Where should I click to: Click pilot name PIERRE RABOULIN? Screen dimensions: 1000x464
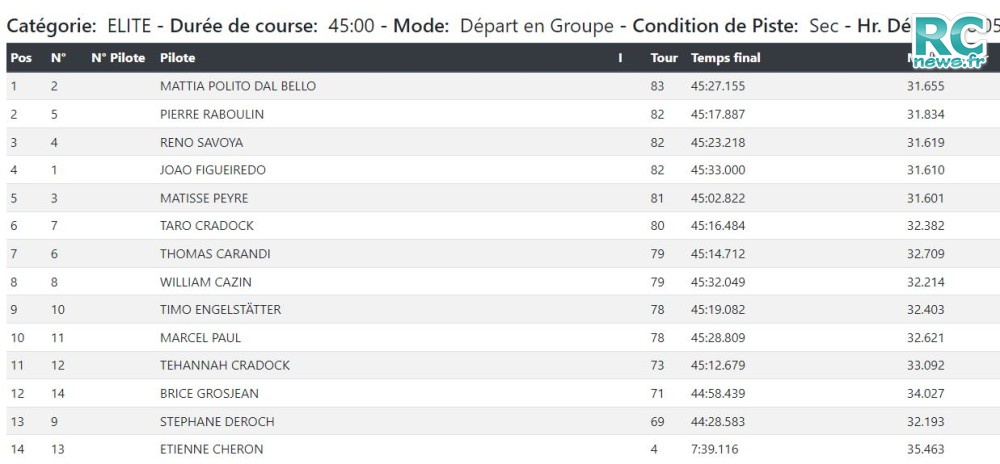(212, 115)
